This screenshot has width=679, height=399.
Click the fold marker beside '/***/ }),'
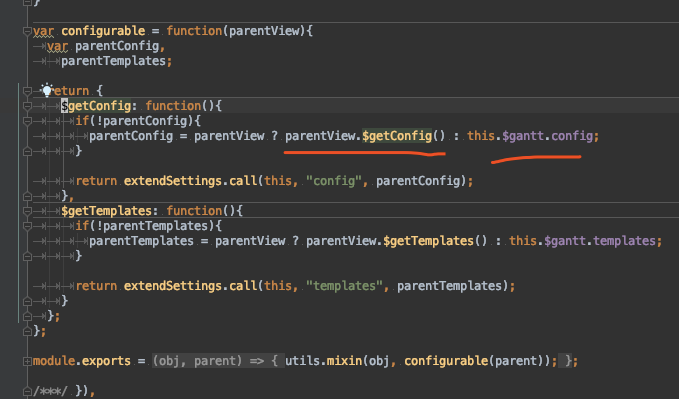click(27, 391)
